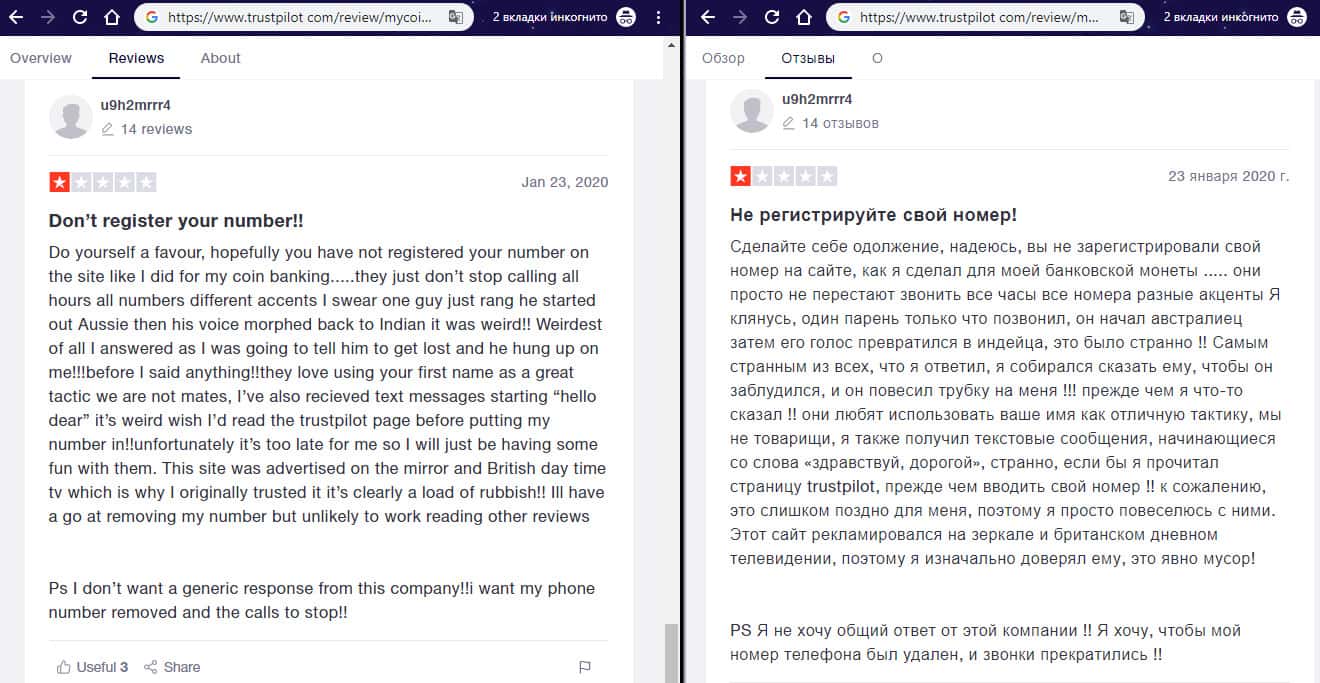Click the u9h2mrrr4 username in right pane
This screenshot has width=1320, height=683.
click(x=817, y=99)
